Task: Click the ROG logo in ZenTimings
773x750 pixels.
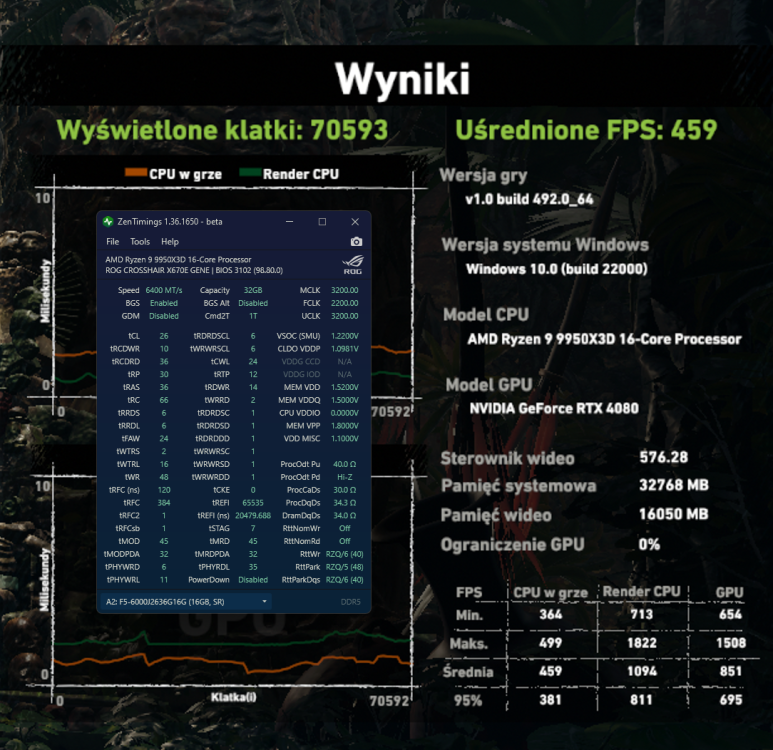Action: [353, 265]
